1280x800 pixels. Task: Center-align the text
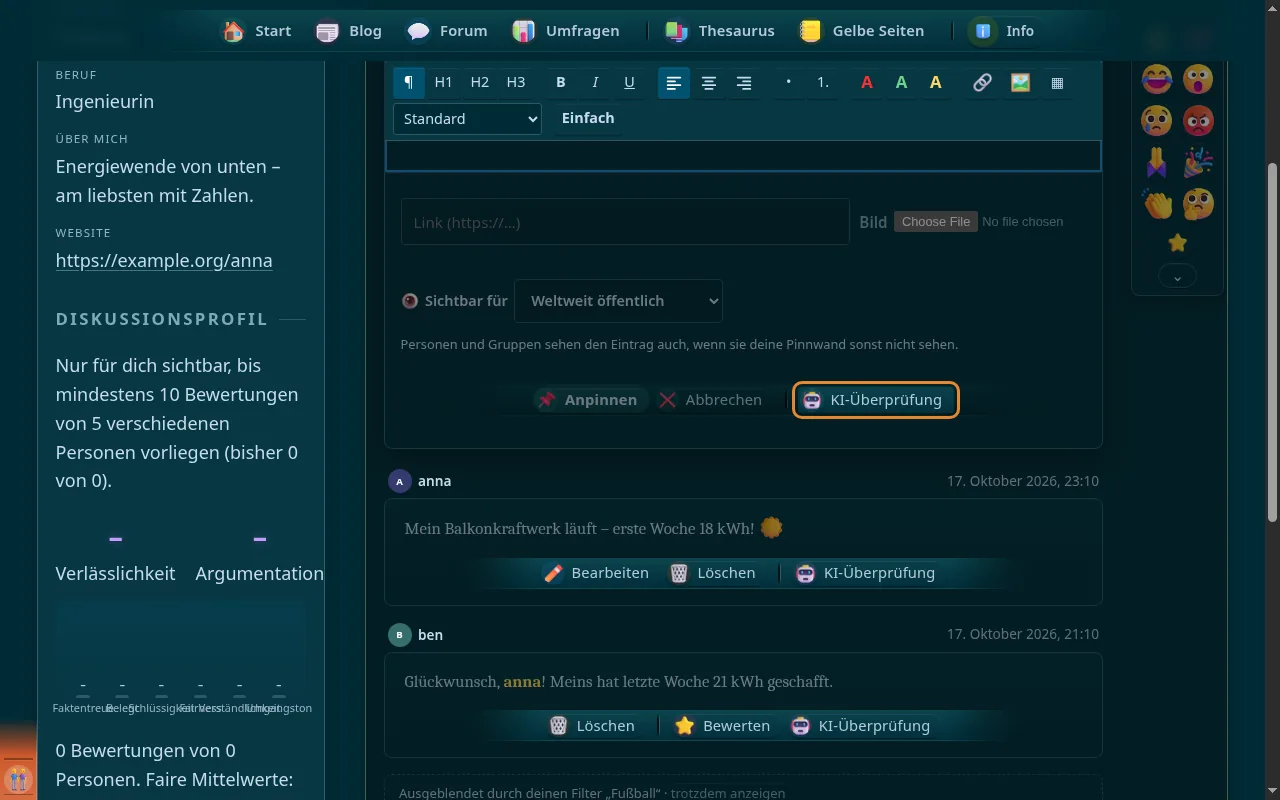coord(709,83)
